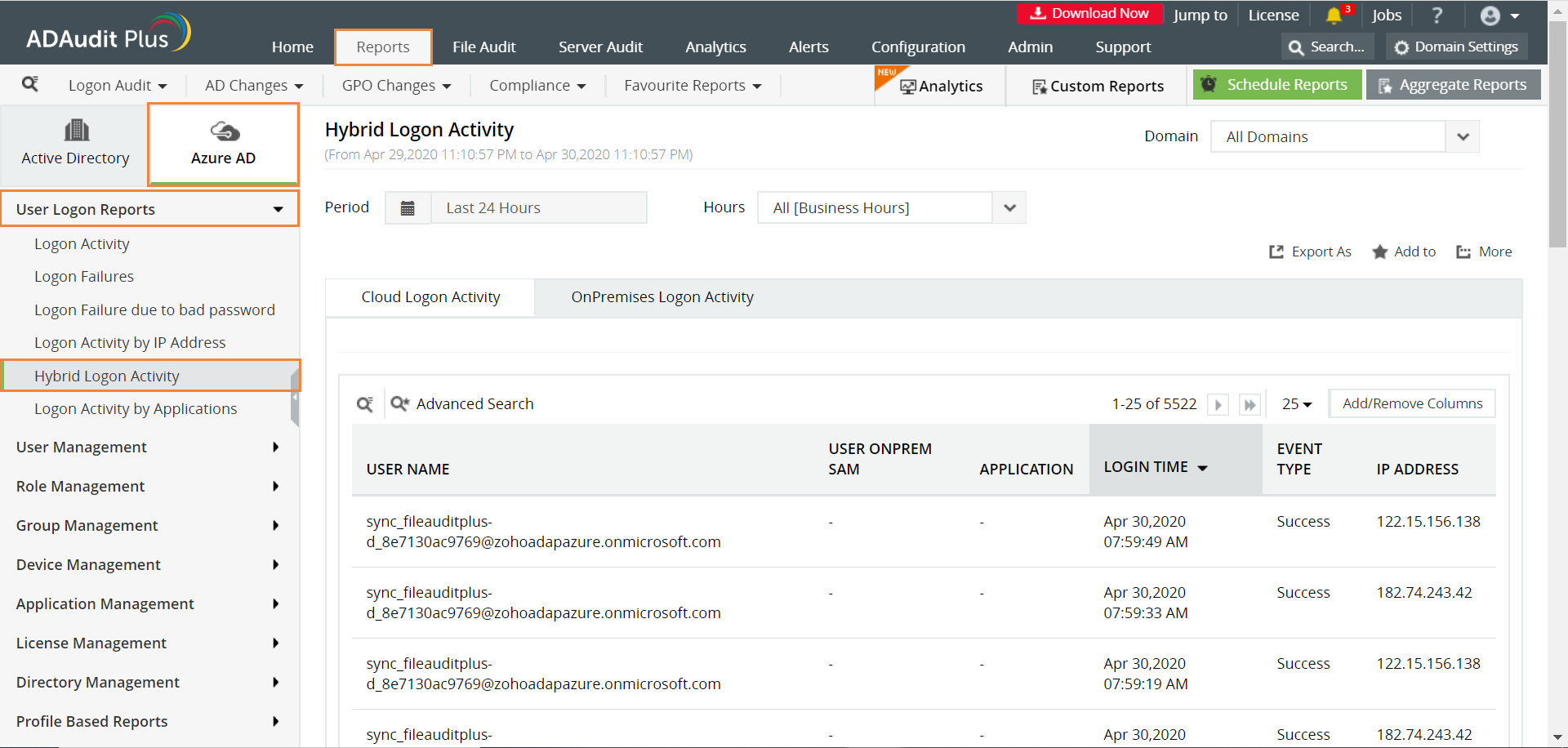This screenshot has width=1568, height=748.
Task: Open the Period calendar icon
Action: [408, 208]
